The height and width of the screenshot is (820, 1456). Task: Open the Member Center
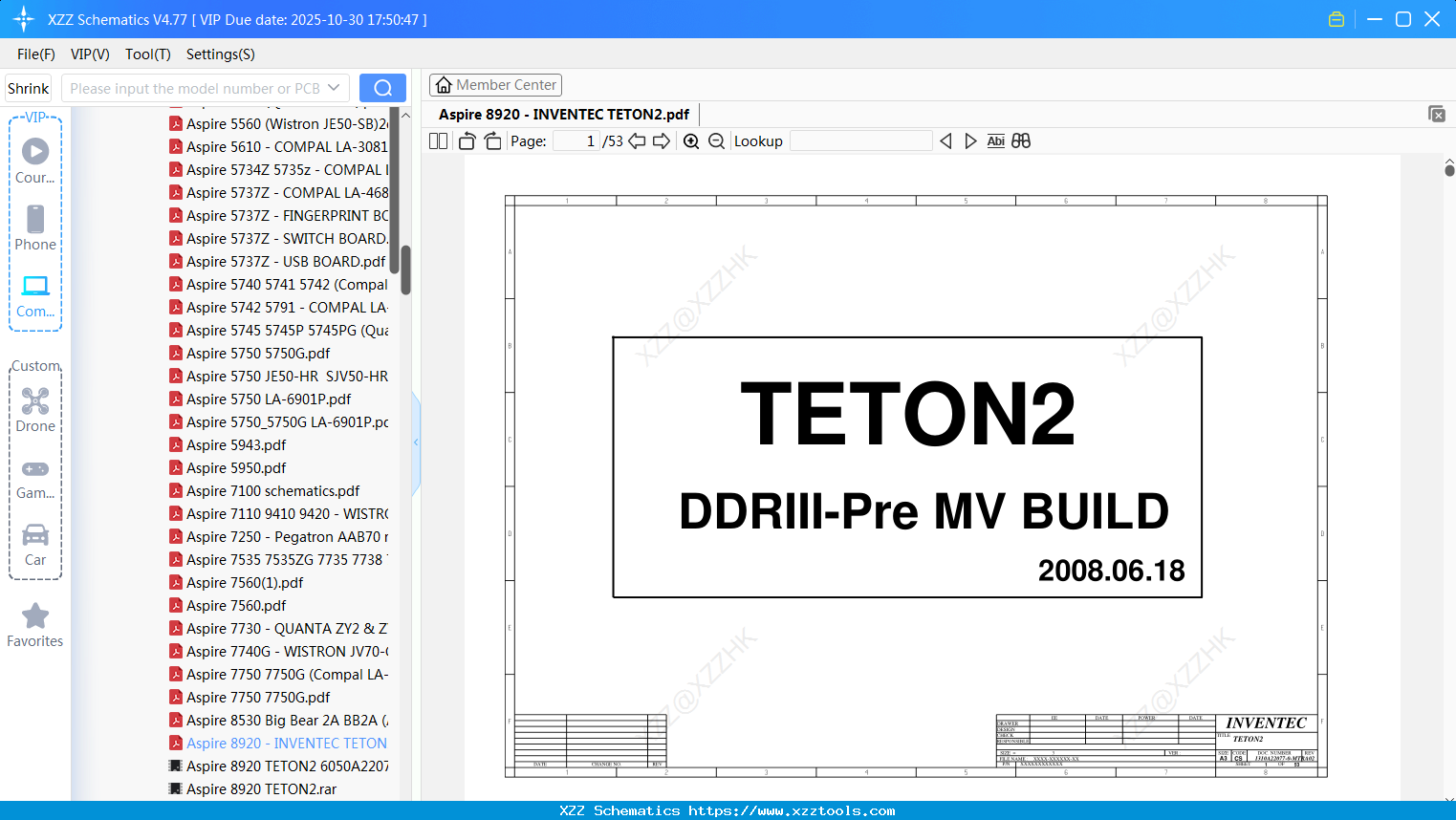495,85
